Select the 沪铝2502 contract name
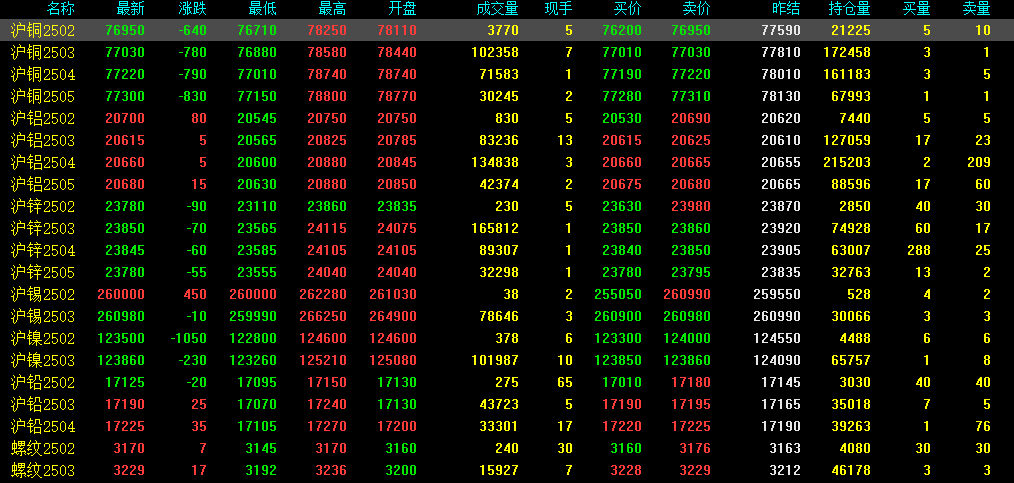 click(x=43, y=118)
